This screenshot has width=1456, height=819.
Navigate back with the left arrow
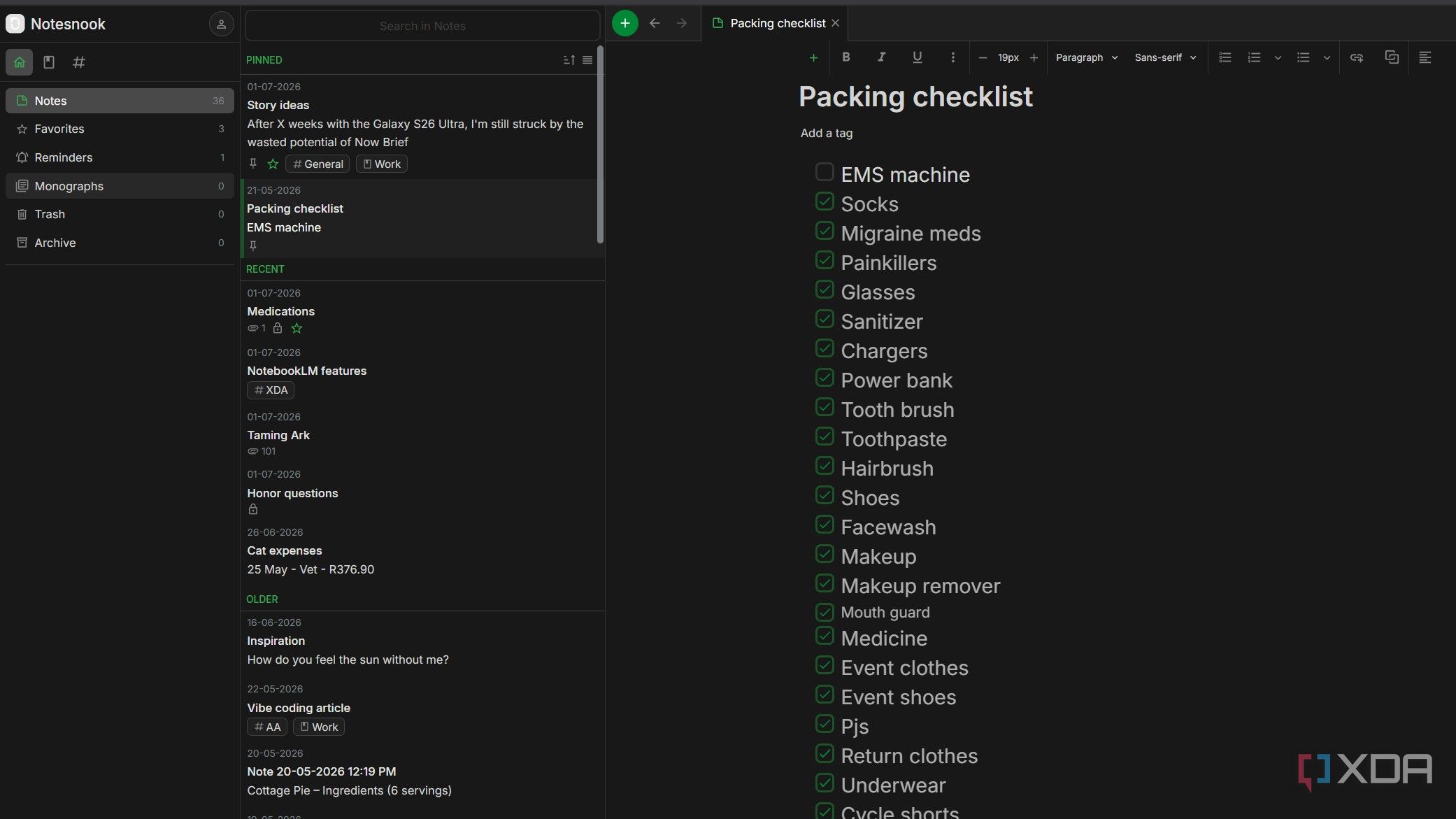[655, 23]
